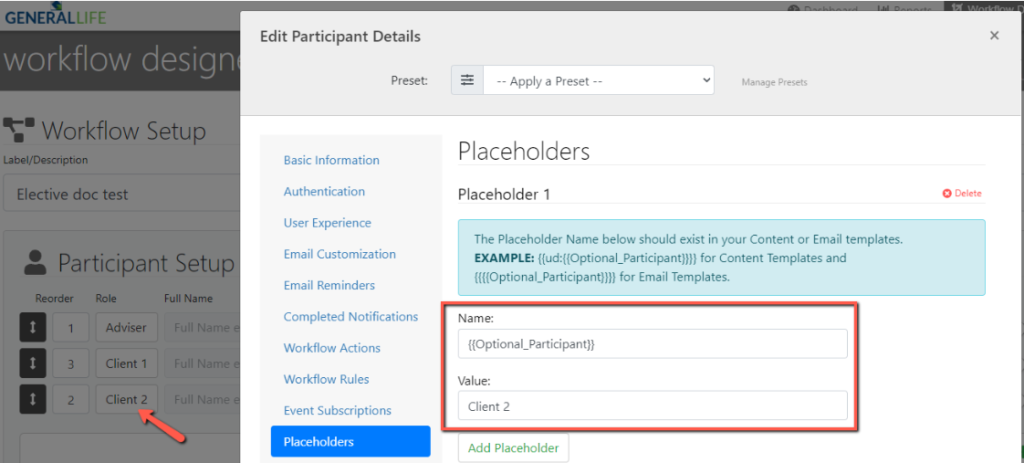This screenshot has height=463, width=1024.
Task: Open the Apply a Preset dropdown
Action: click(x=598, y=81)
